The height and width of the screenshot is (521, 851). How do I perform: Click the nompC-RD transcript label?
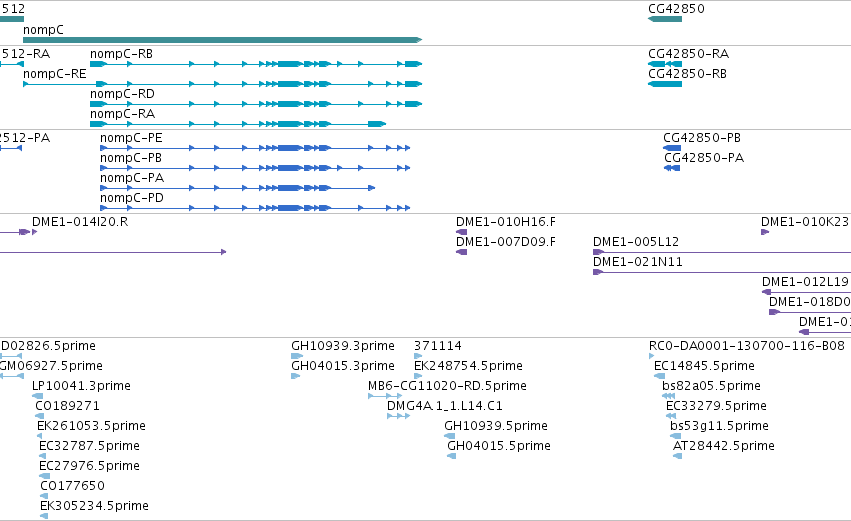[x=122, y=94]
